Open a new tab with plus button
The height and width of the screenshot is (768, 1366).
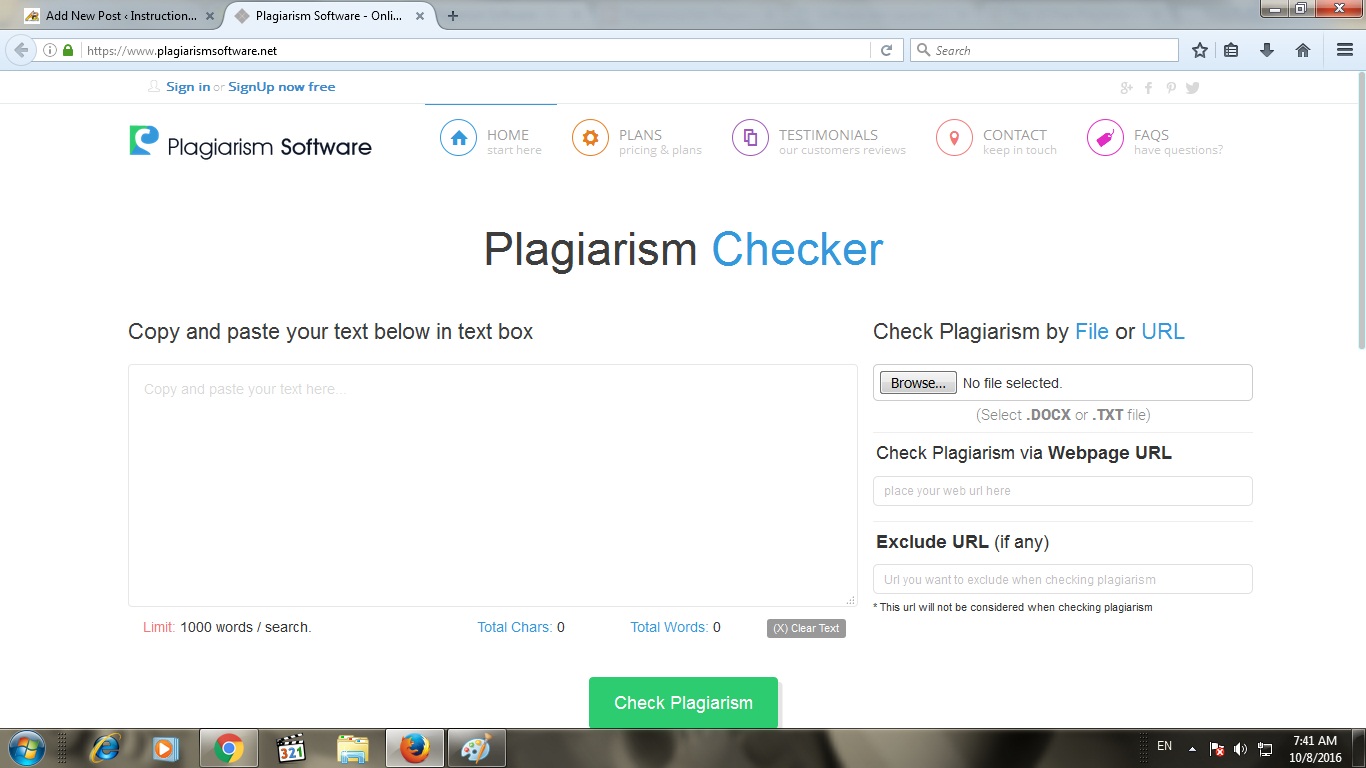(453, 16)
